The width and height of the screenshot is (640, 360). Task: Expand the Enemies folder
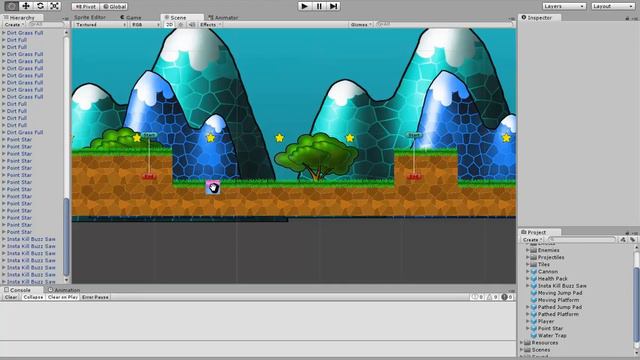pos(527,250)
